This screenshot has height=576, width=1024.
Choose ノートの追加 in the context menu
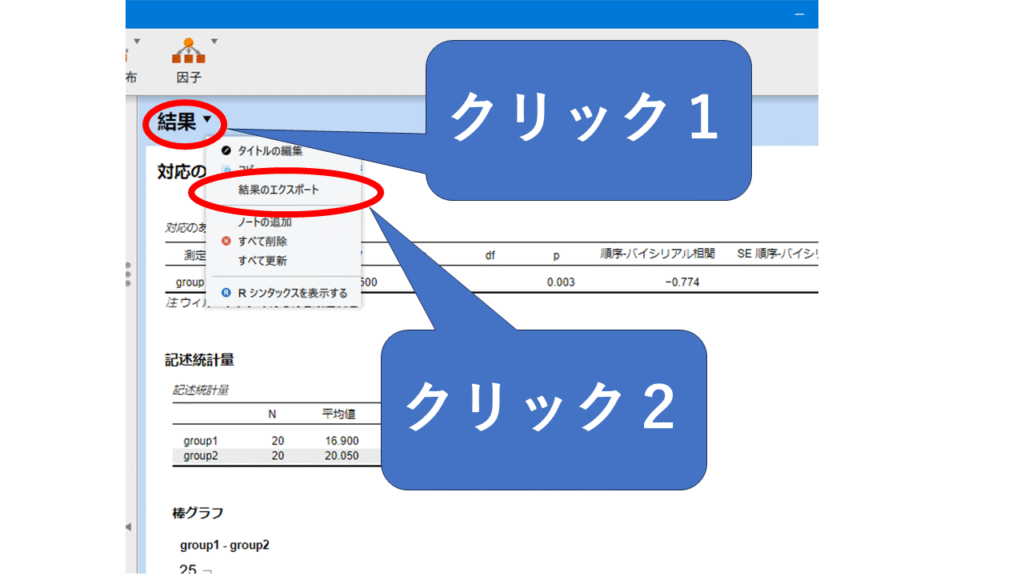coord(265,222)
